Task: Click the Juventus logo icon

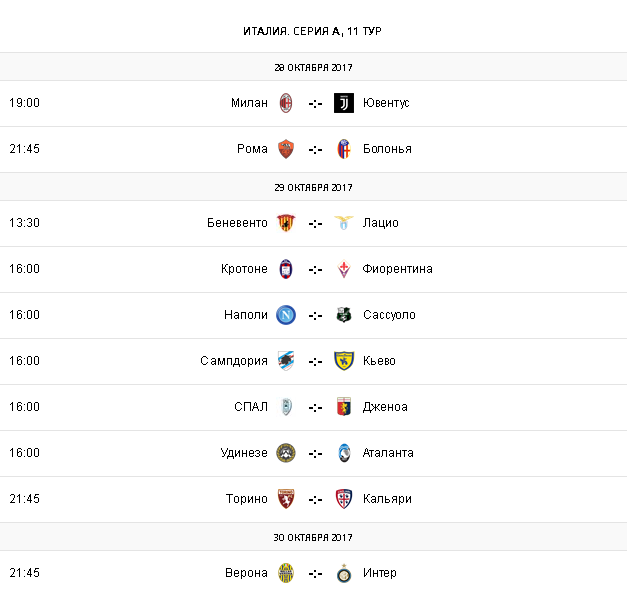Action: pos(344,103)
